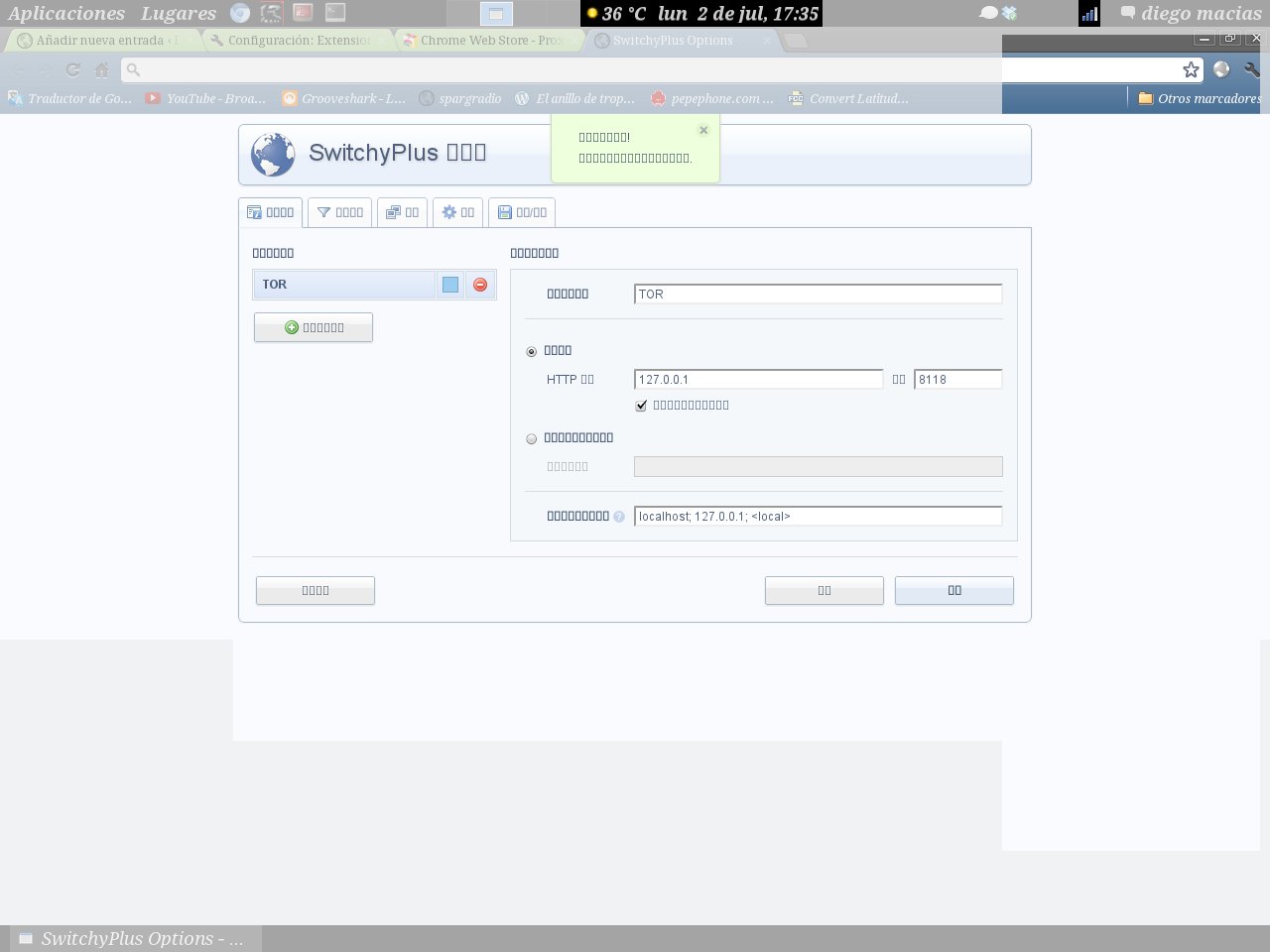The width and height of the screenshot is (1270, 952).
Task: Select the manual configuration radio button above HTTP
Action: coord(532,351)
